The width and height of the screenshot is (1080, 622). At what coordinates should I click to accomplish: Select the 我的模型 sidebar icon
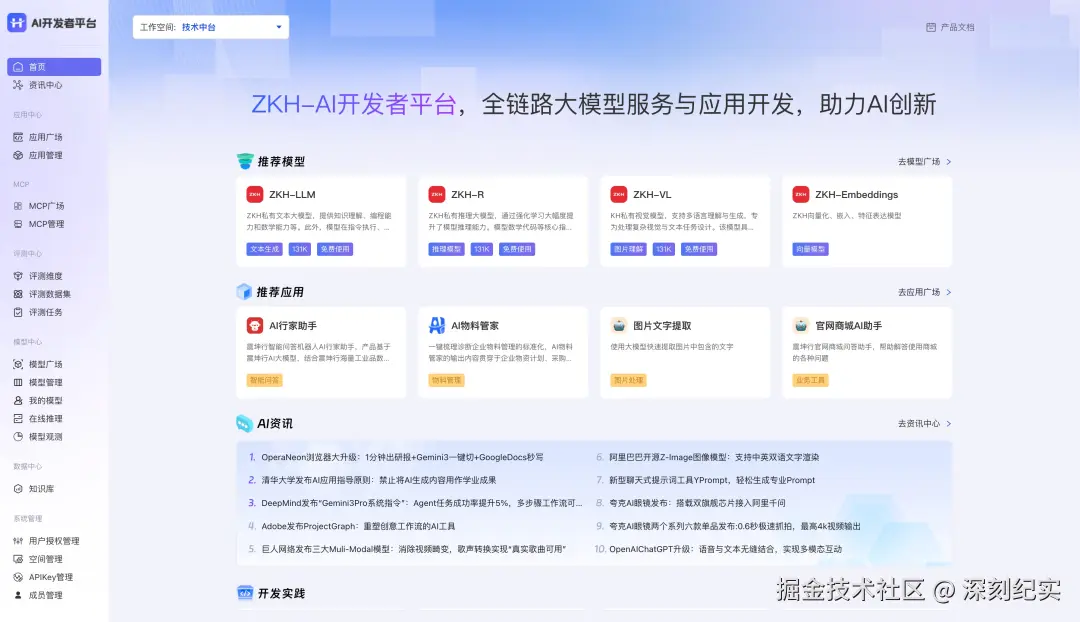pos(18,400)
